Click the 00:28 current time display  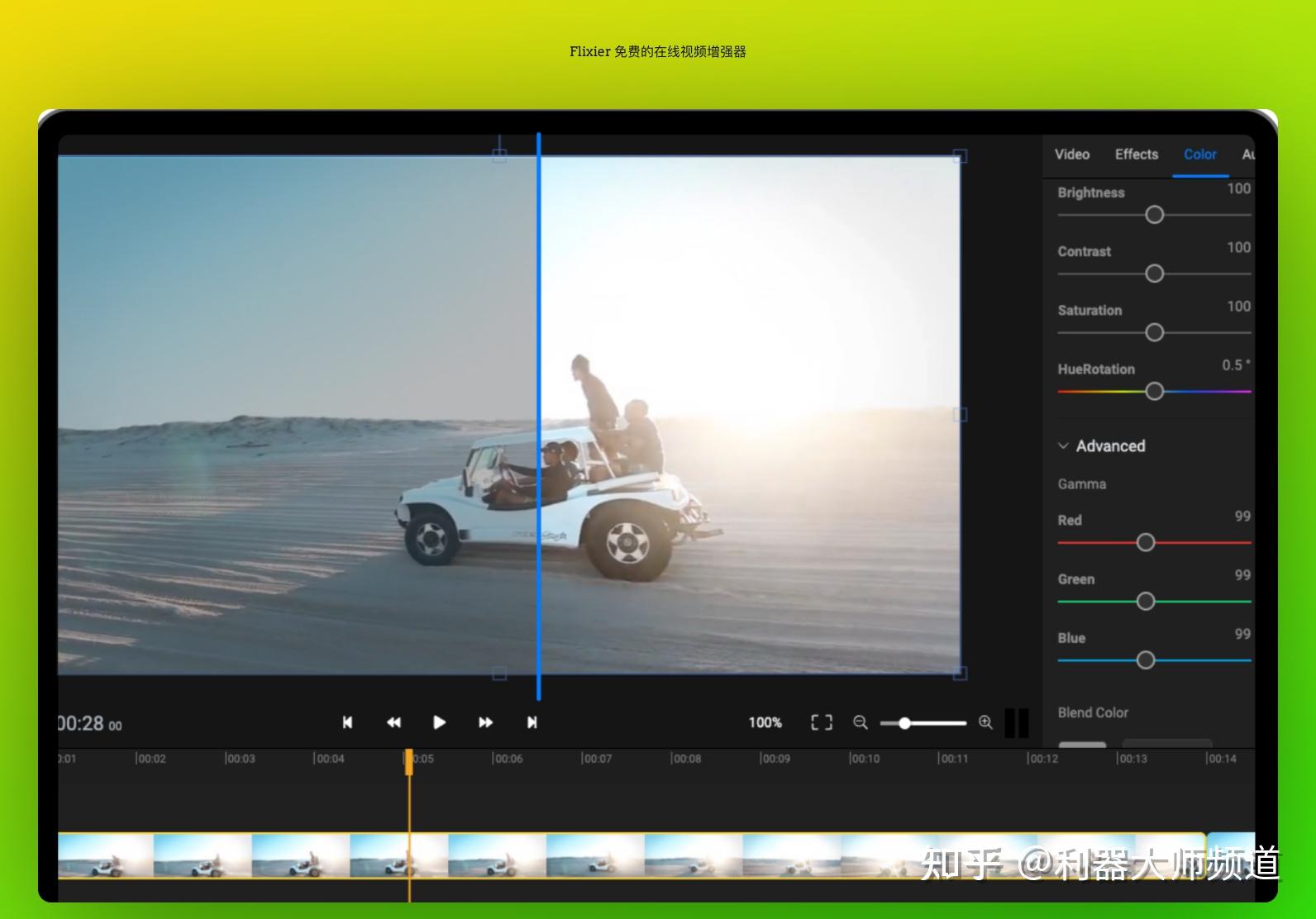[89, 724]
